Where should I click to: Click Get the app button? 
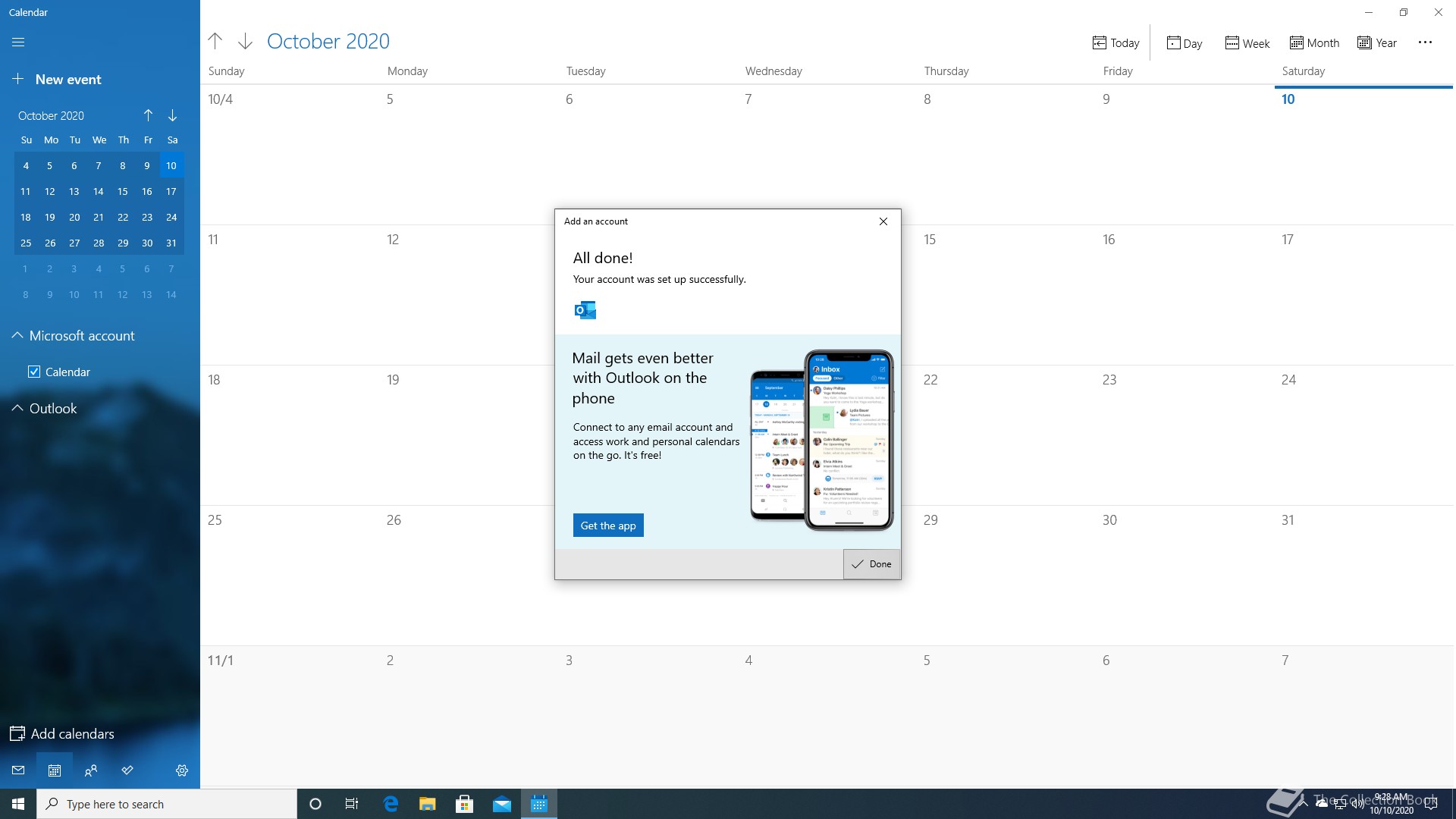(x=608, y=526)
